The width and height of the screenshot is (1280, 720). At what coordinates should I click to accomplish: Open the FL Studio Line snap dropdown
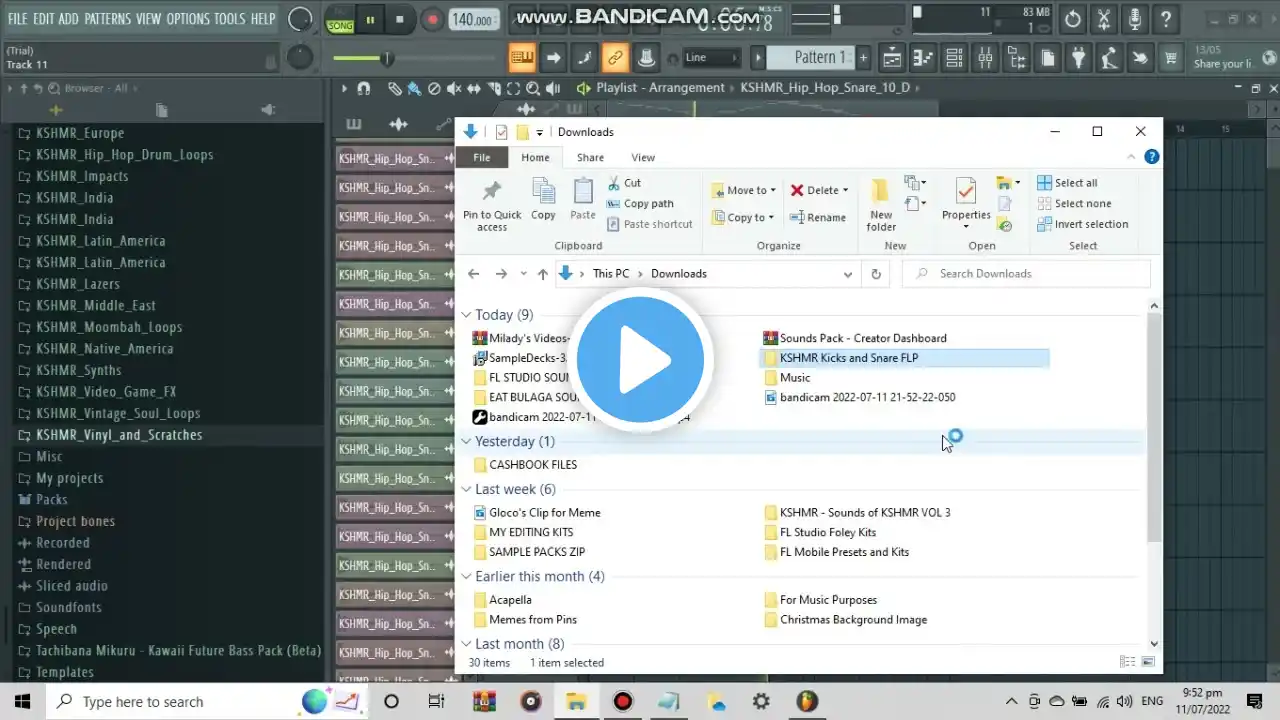[712, 58]
